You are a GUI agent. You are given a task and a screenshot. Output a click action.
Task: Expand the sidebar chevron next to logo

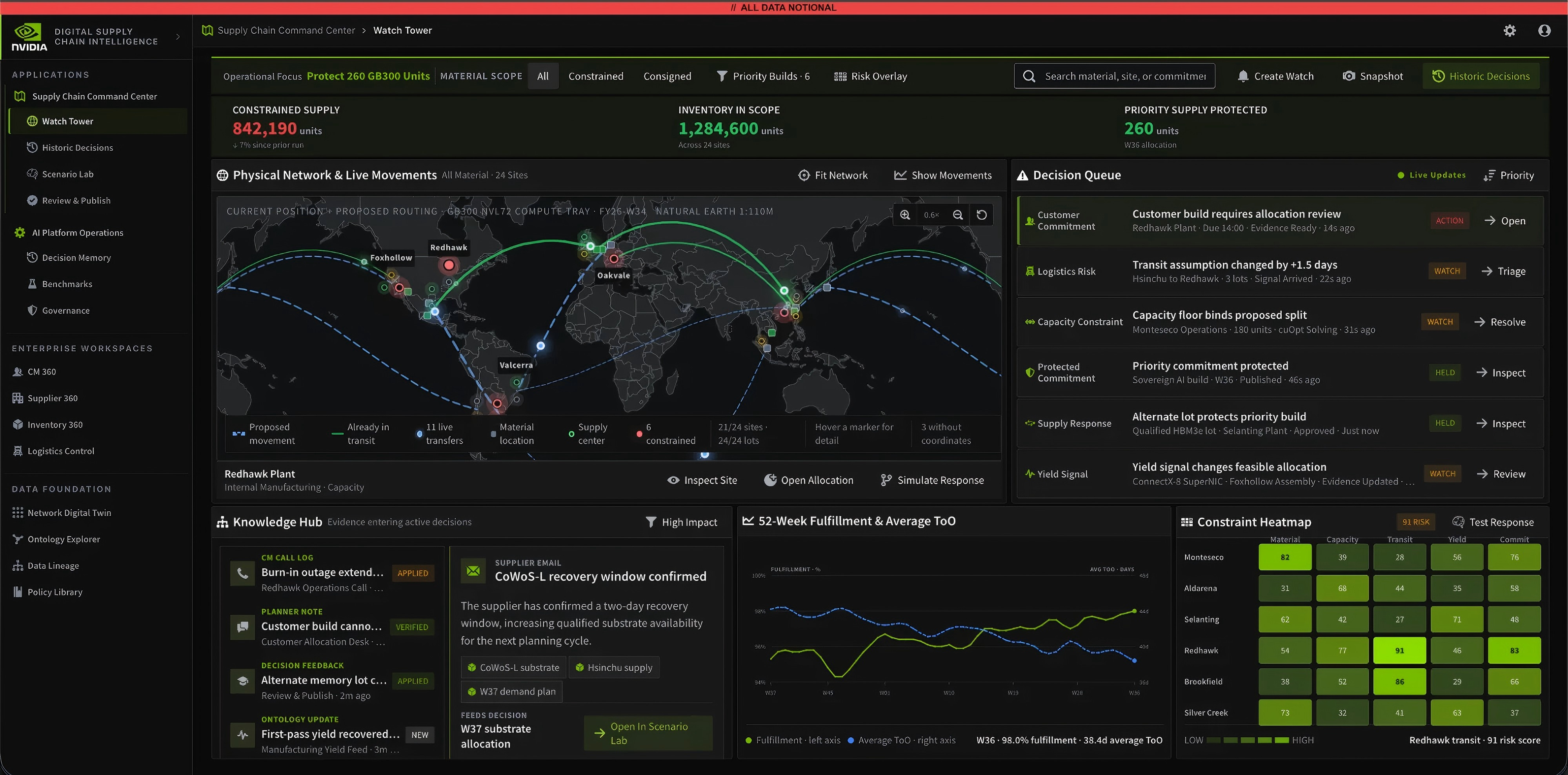(x=178, y=36)
